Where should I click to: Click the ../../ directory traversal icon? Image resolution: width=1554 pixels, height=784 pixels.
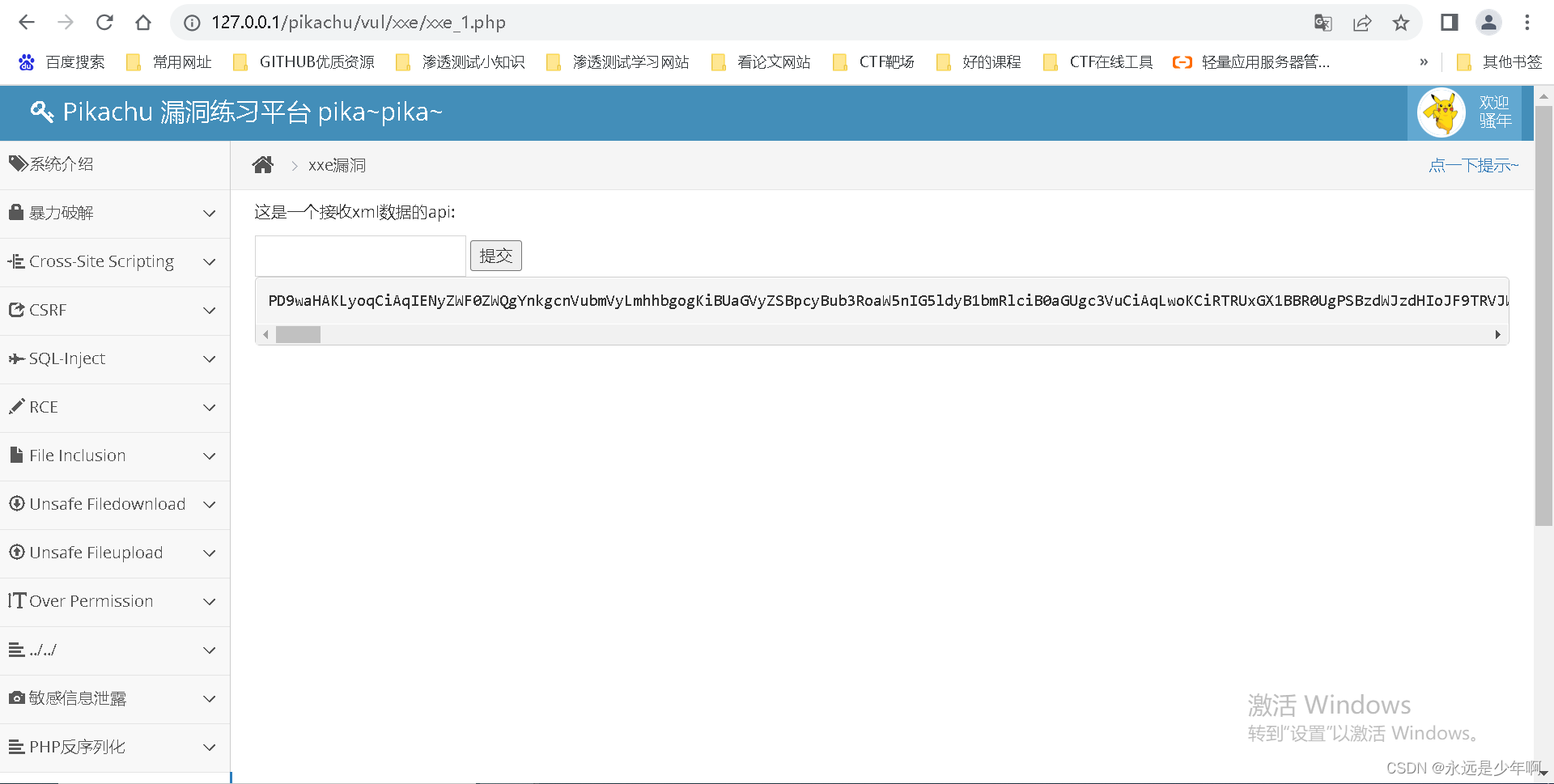pyautogui.click(x=16, y=649)
